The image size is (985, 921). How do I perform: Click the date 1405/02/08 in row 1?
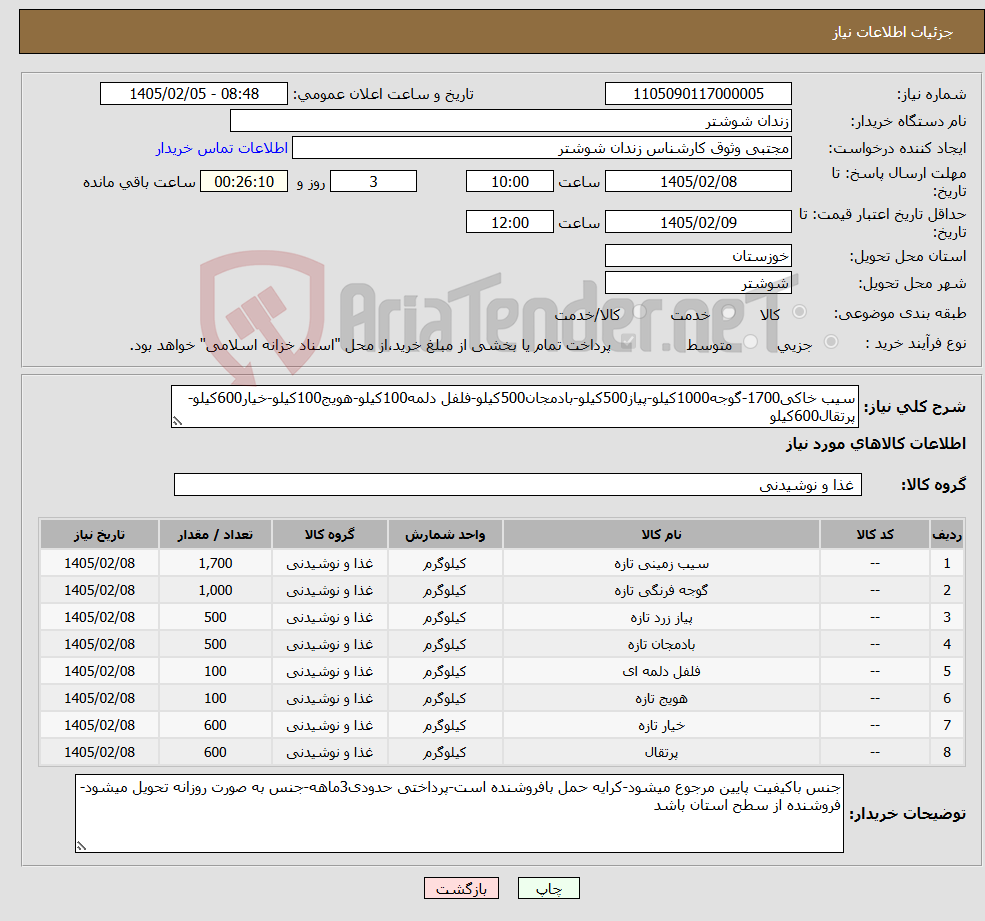(x=99, y=564)
